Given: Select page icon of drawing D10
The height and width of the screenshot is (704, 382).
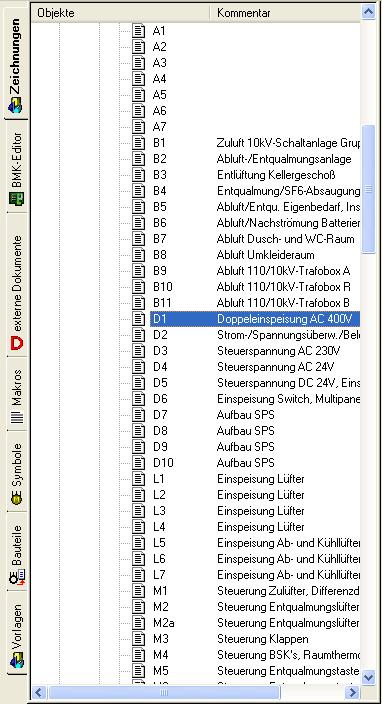Looking at the screenshot, I should pos(139,463).
